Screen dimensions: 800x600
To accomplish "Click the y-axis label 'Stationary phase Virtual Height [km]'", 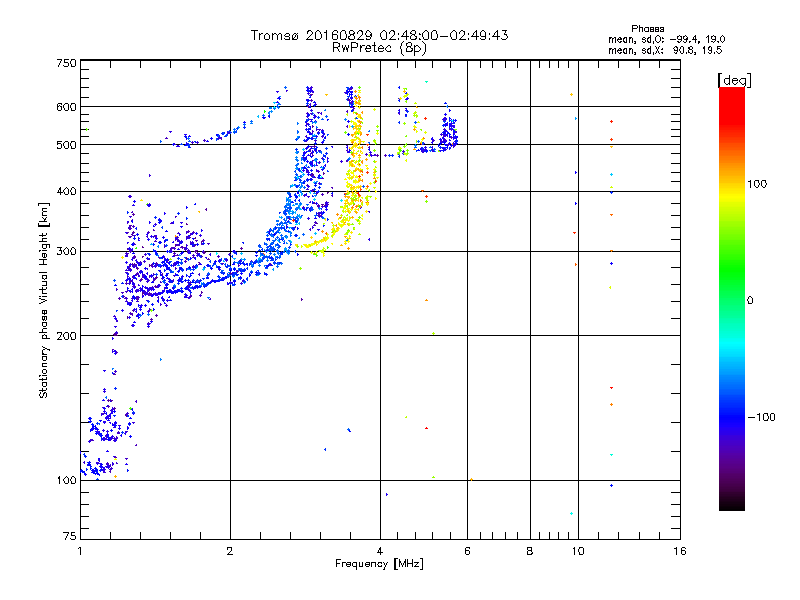I will coord(44,300).
